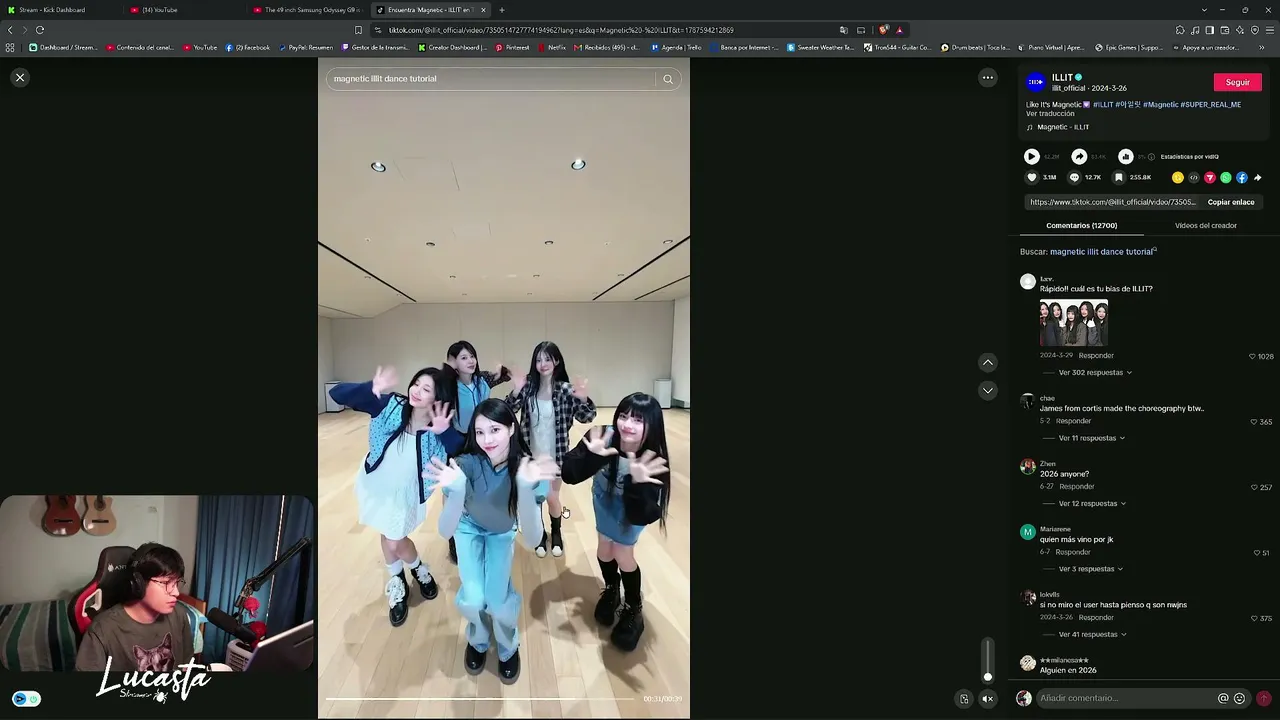Open the three-dot more options menu
Image resolution: width=1280 pixels, height=720 pixels.
click(988, 77)
